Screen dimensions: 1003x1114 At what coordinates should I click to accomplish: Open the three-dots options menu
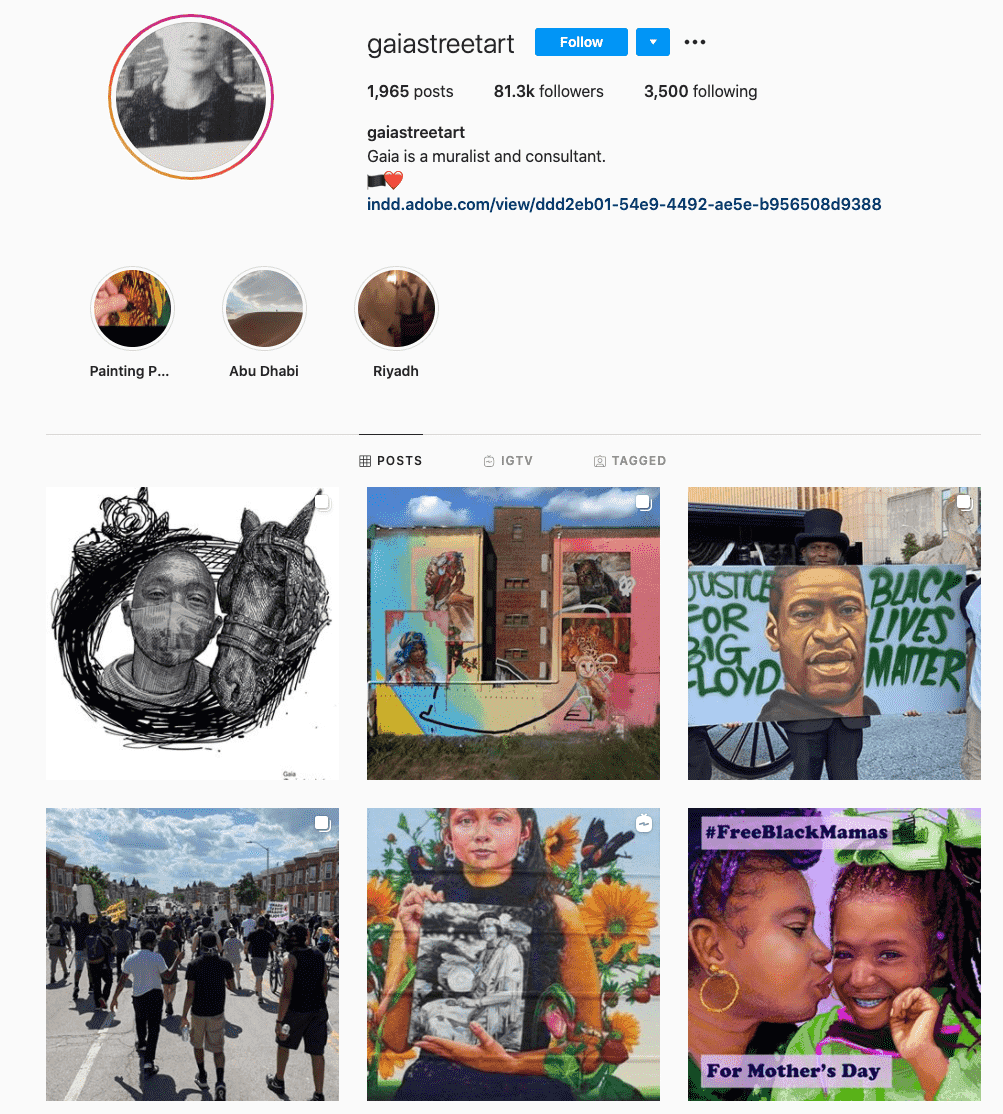point(695,42)
